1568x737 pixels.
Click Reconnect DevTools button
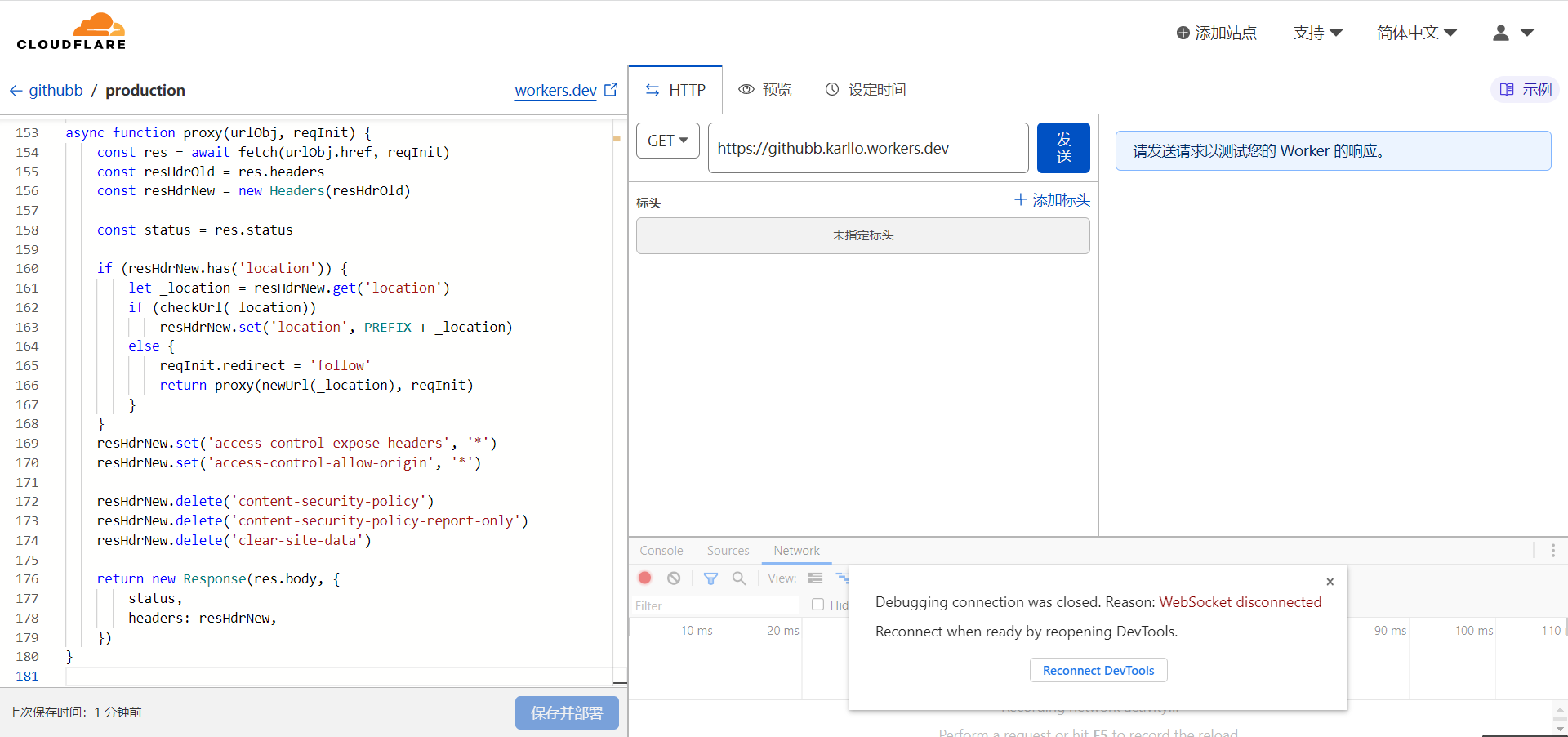click(x=1098, y=670)
